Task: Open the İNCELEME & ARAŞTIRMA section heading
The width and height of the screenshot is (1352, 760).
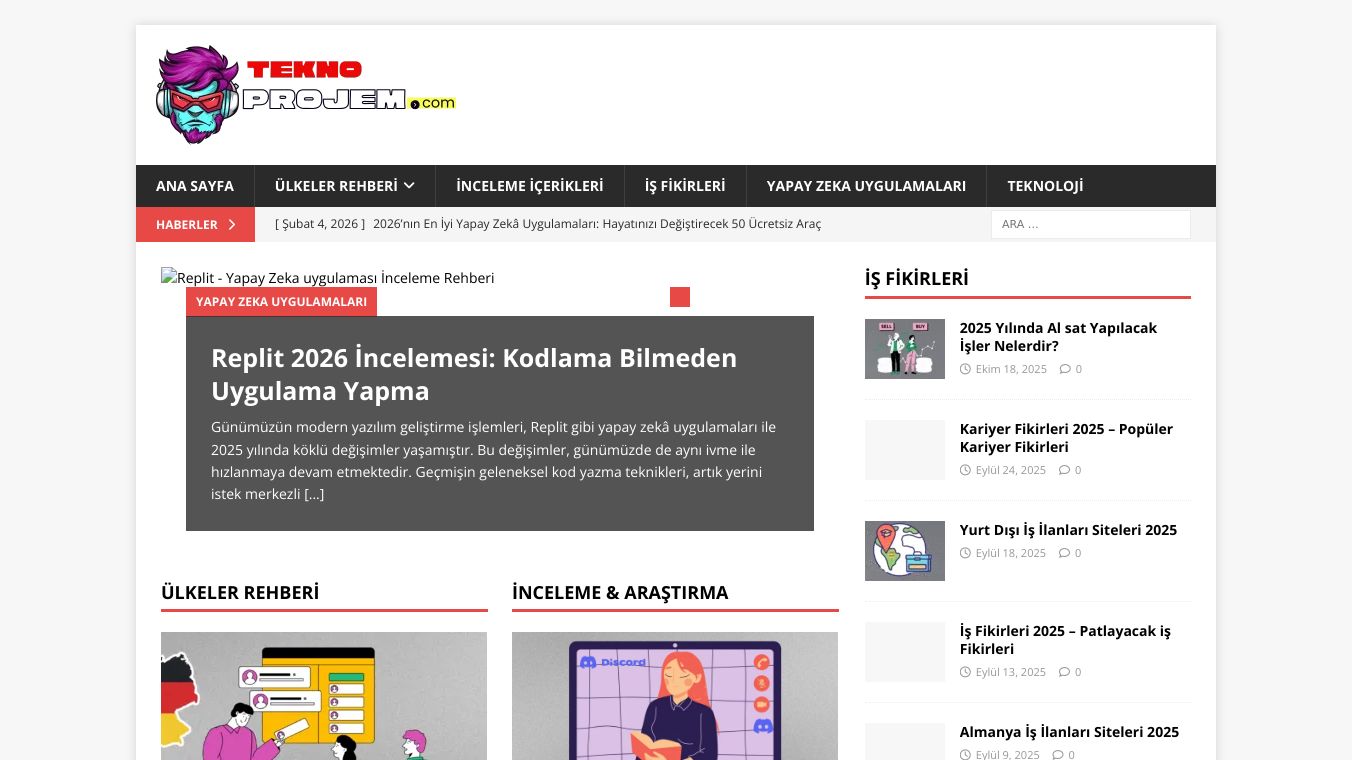Action: (x=620, y=592)
